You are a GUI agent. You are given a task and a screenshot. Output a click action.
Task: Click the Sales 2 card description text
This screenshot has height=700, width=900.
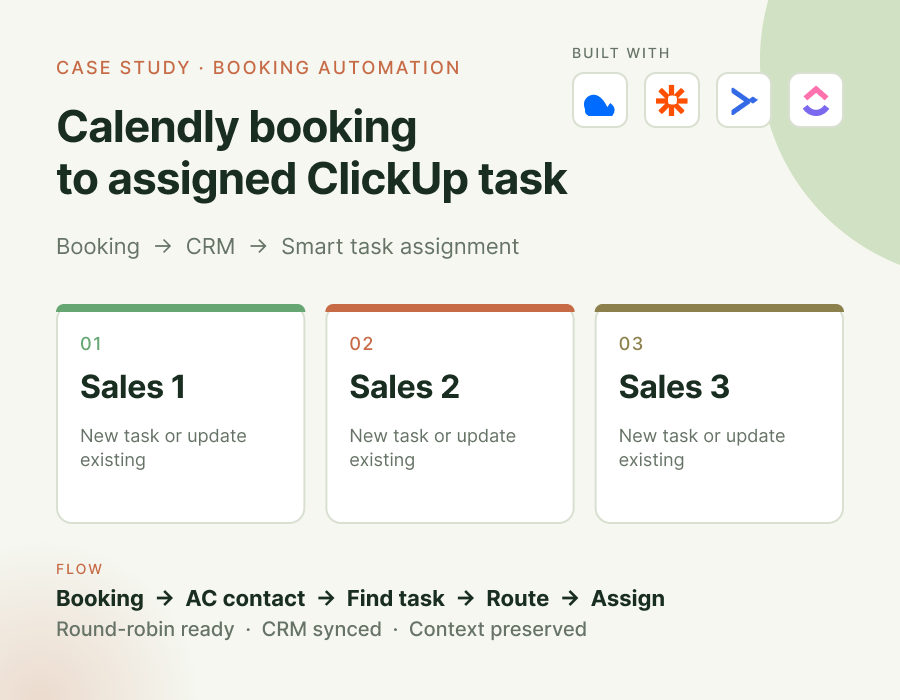pos(433,448)
